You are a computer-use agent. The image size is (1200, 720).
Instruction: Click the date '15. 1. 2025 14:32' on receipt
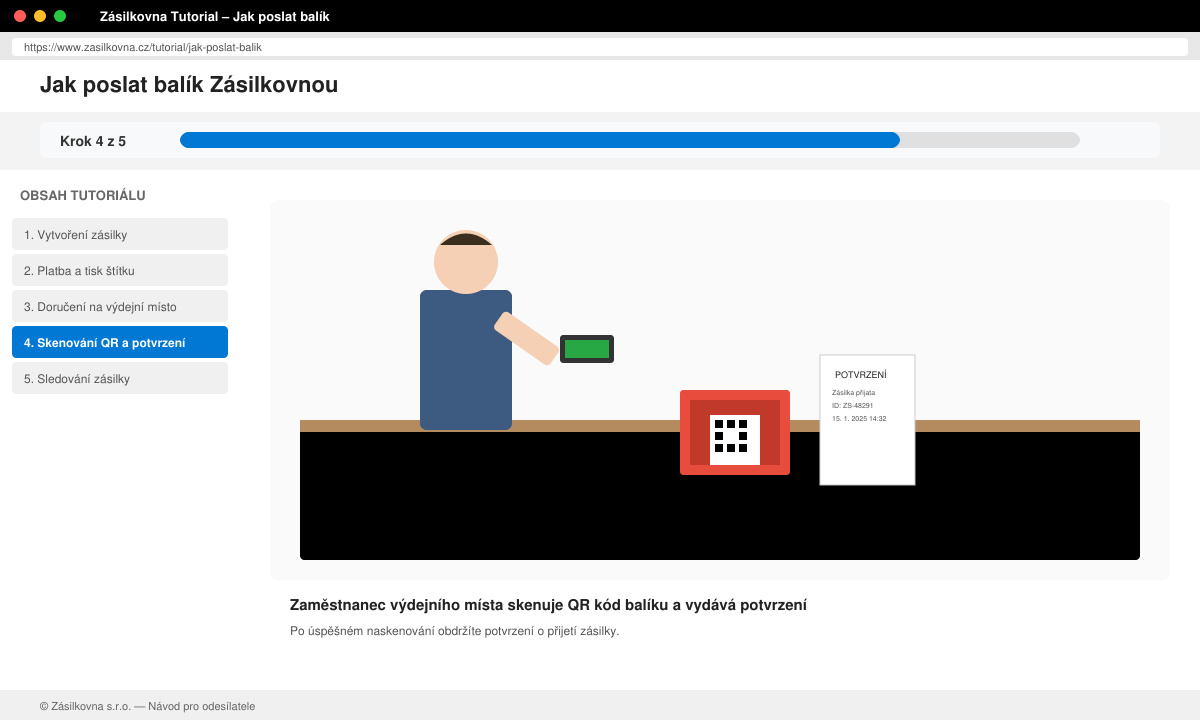pyautogui.click(x=859, y=418)
